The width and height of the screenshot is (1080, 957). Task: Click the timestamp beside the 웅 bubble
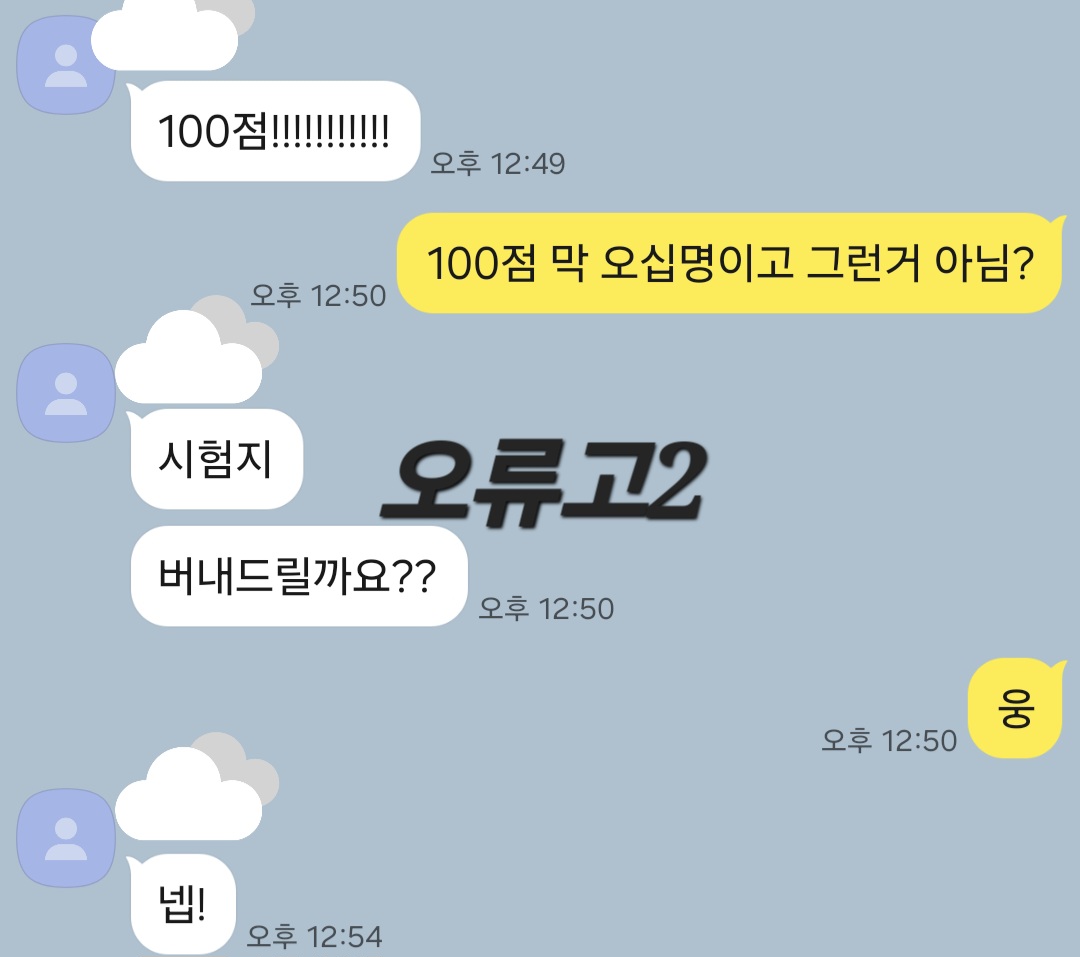click(x=889, y=741)
